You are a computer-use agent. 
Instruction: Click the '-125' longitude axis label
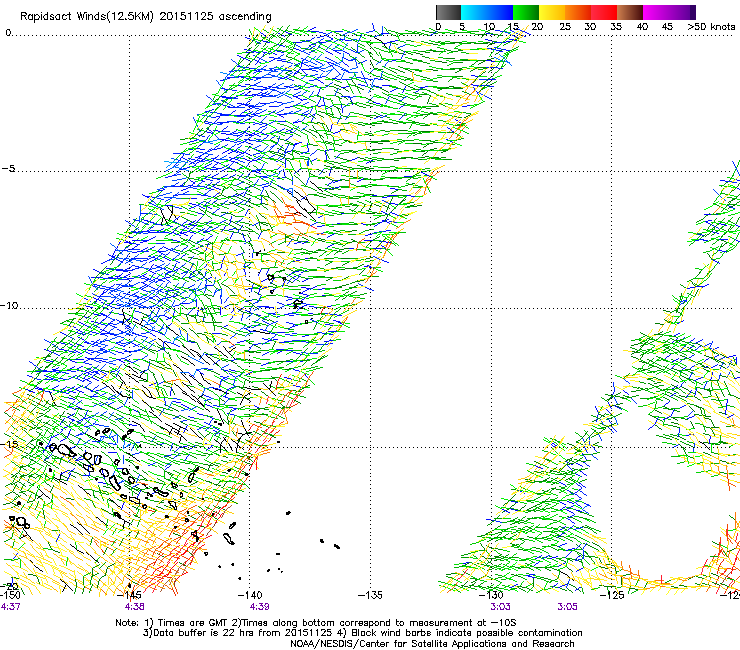pos(612,595)
